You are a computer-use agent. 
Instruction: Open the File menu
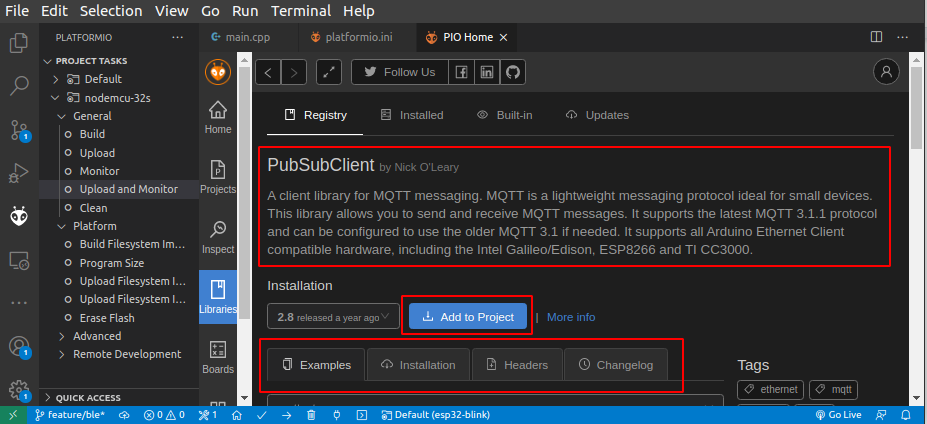coord(17,11)
